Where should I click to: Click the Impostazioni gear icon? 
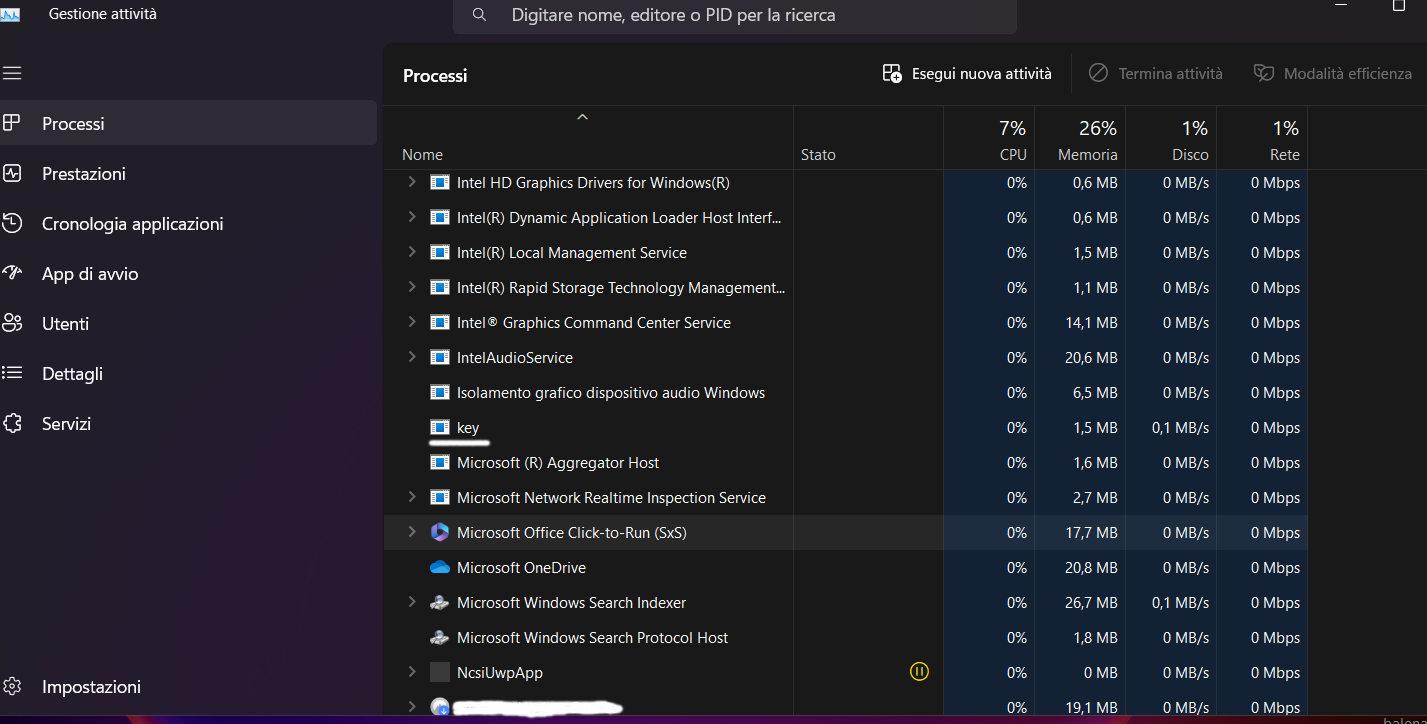click(12, 687)
